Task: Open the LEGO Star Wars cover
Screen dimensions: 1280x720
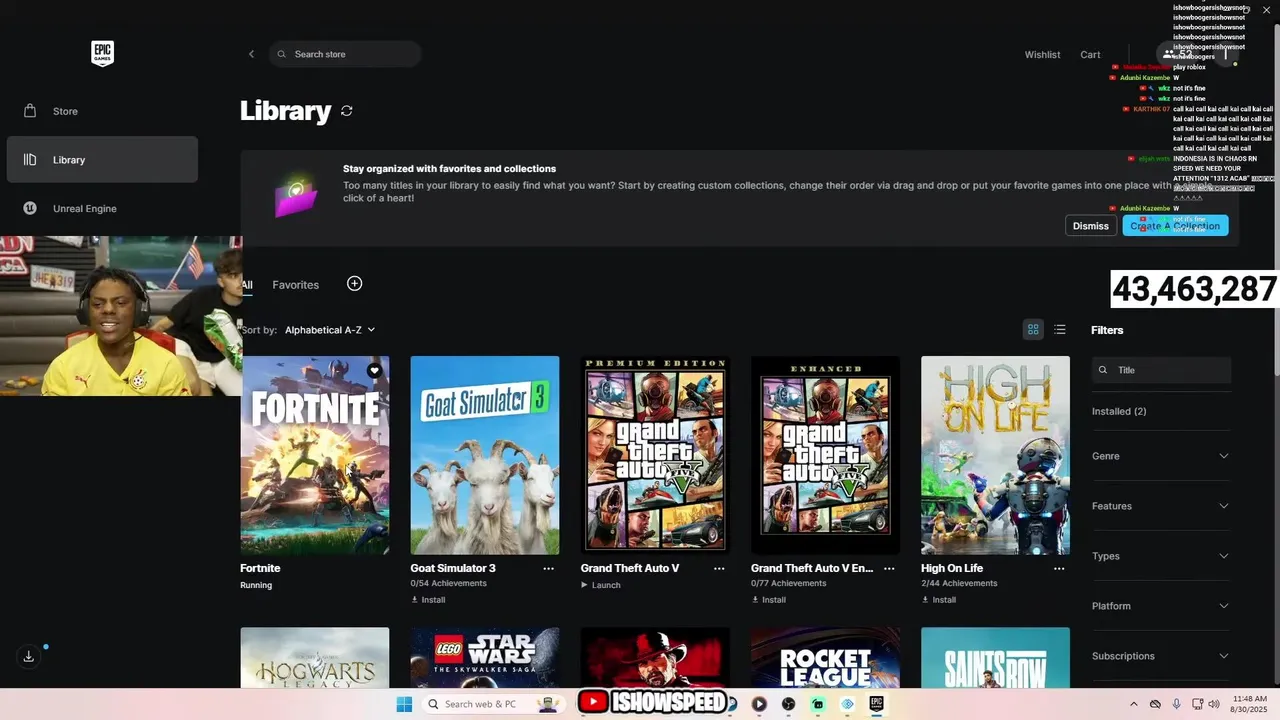Action: click(x=485, y=657)
